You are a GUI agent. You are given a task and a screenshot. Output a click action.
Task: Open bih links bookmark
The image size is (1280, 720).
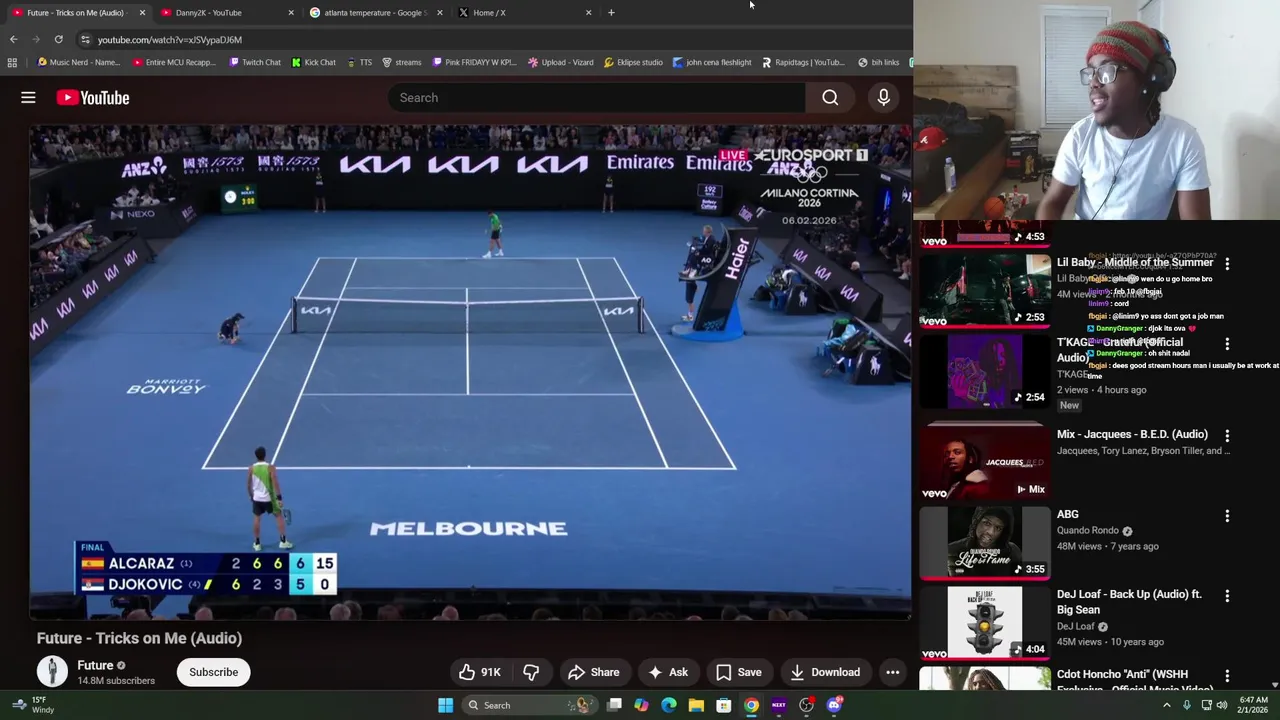(x=878, y=62)
